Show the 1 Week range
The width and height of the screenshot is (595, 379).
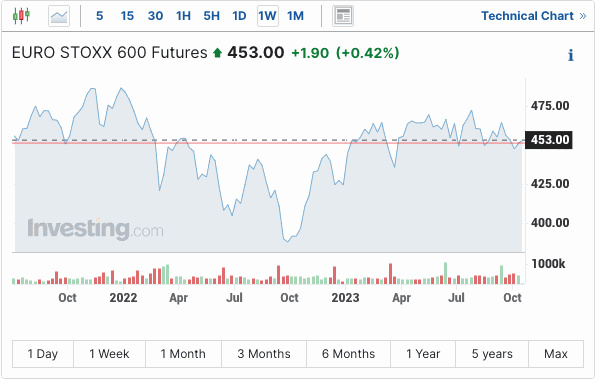tap(109, 354)
